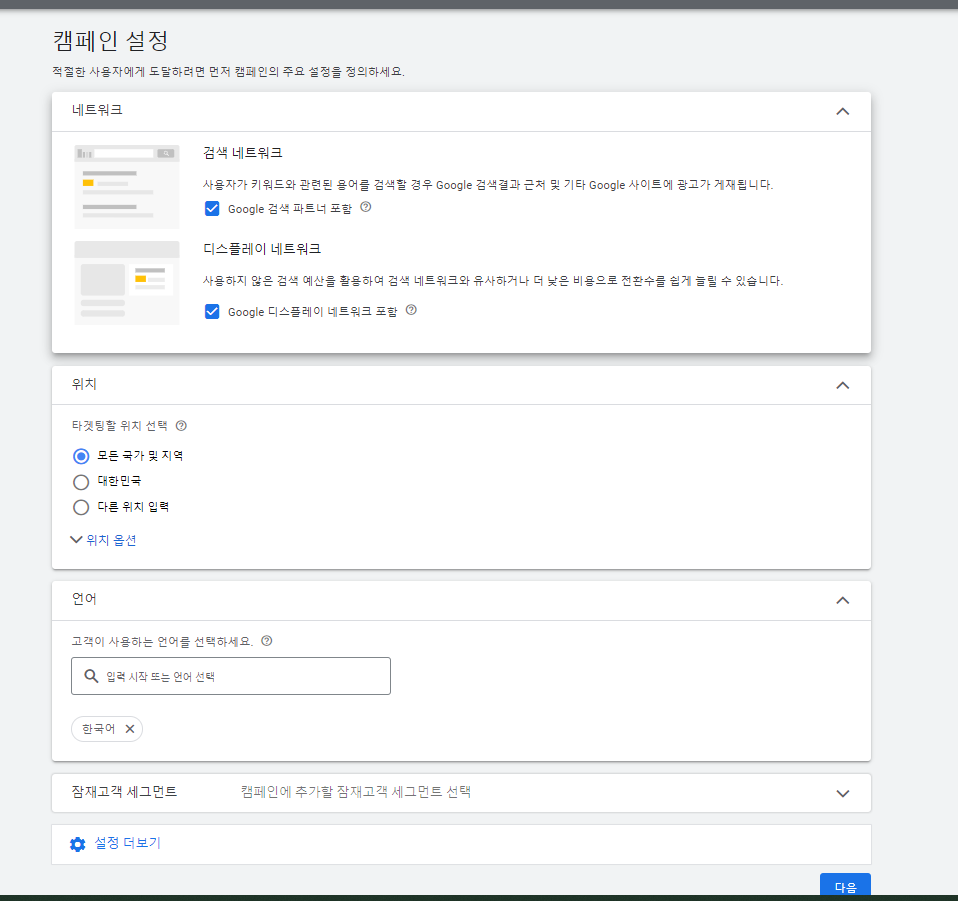The image size is (958, 901).
Task: Click the 다음 button to continue
Action: (845, 886)
